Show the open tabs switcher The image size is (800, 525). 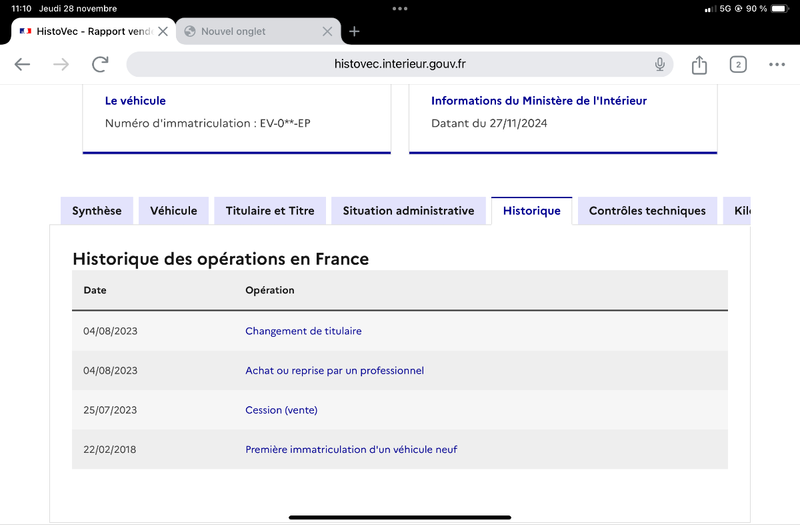[738, 64]
